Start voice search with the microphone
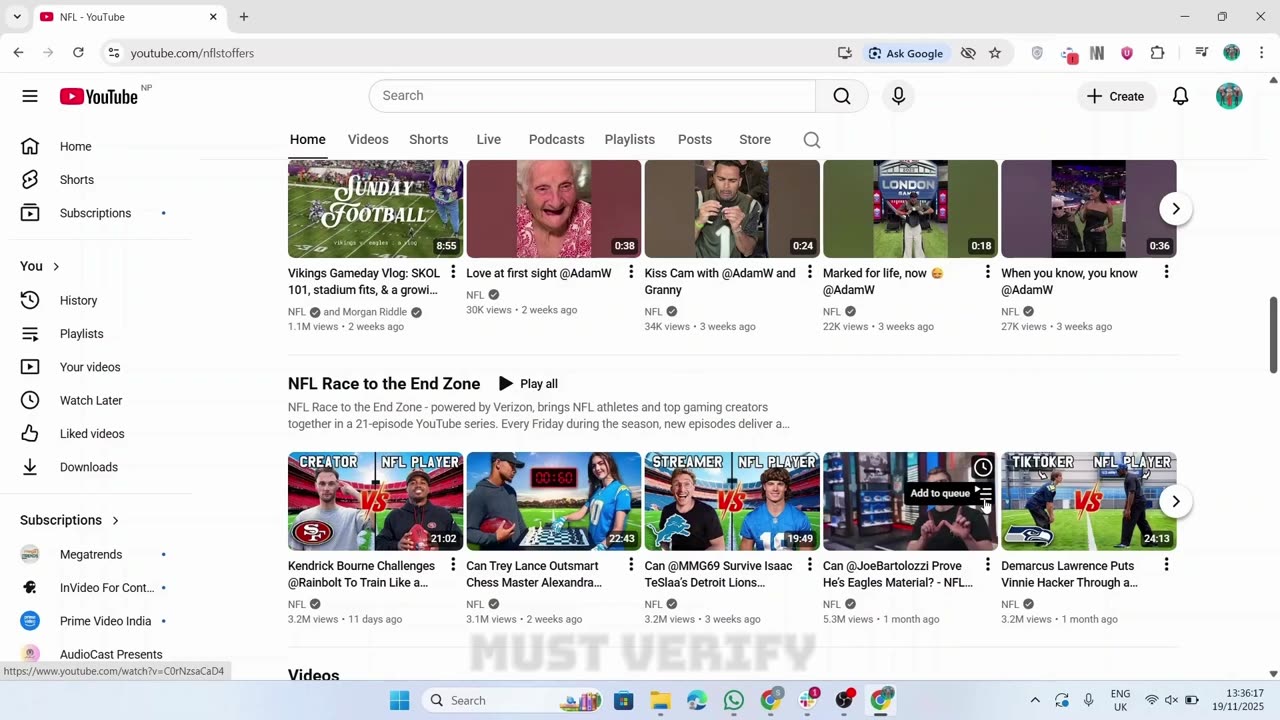 coord(898,96)
